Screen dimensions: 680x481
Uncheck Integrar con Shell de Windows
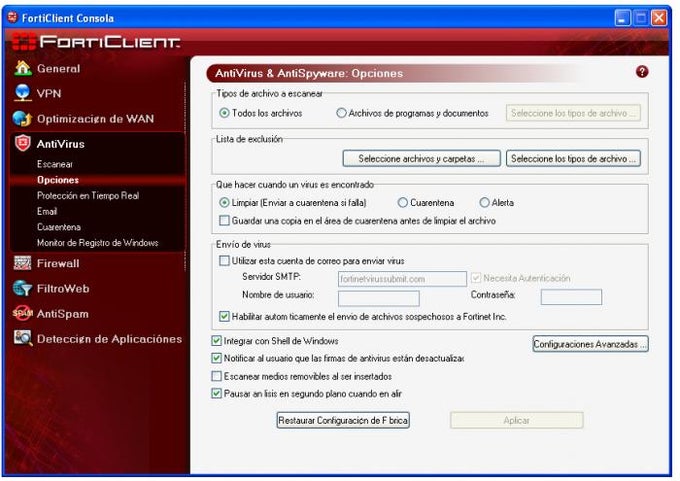216,340
